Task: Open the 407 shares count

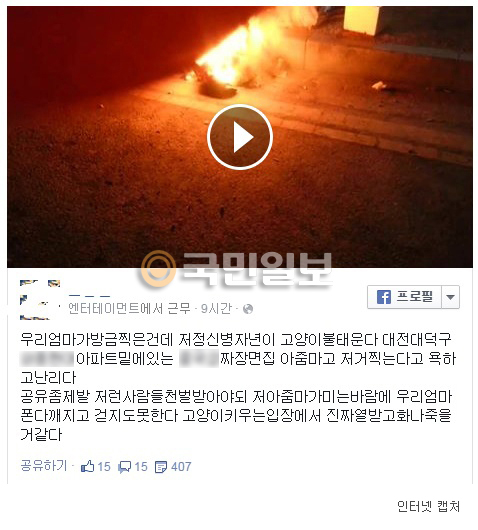Action: pyautogui.click(x=181, y=467)
